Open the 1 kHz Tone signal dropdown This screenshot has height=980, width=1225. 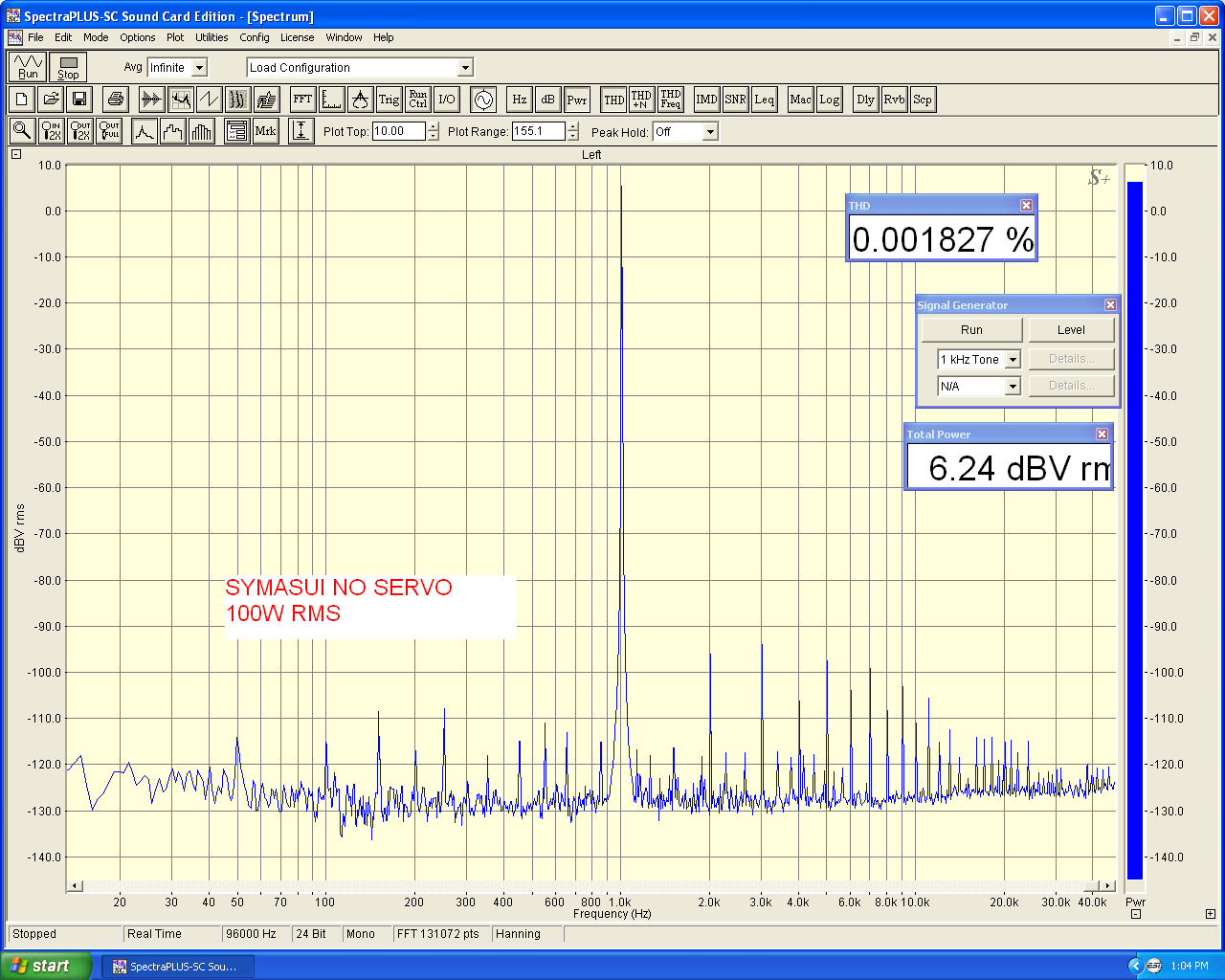coord(1013,360)
